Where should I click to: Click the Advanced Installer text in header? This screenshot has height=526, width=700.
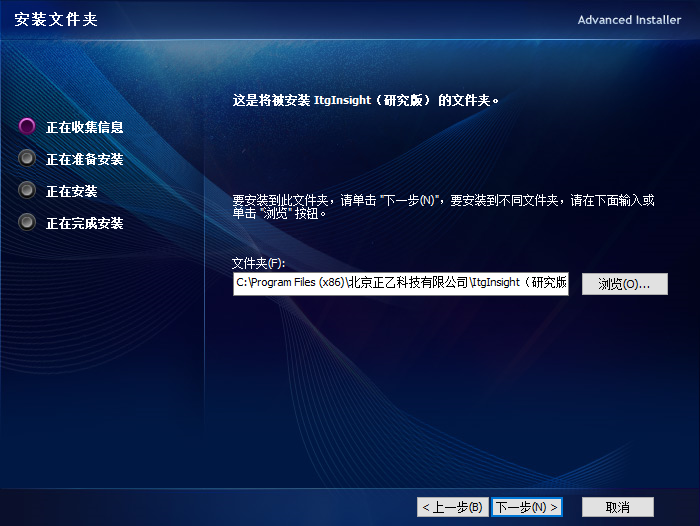(629, 20)
